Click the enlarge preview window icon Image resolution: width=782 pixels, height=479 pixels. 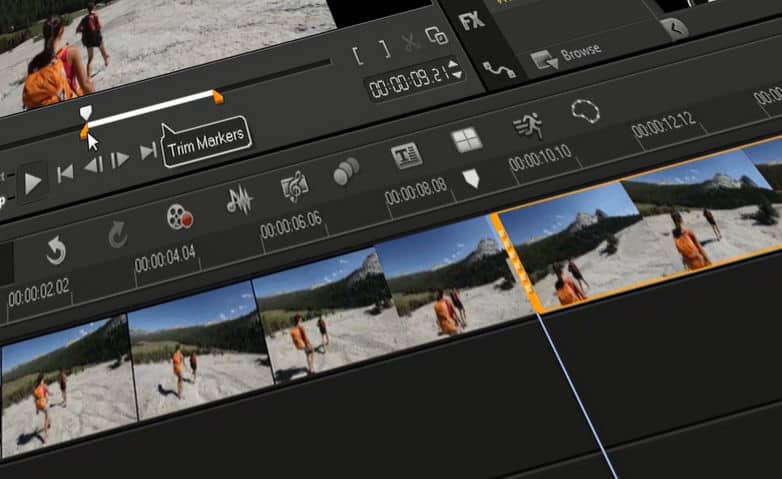pyautogui.click(x=436, y=36)
